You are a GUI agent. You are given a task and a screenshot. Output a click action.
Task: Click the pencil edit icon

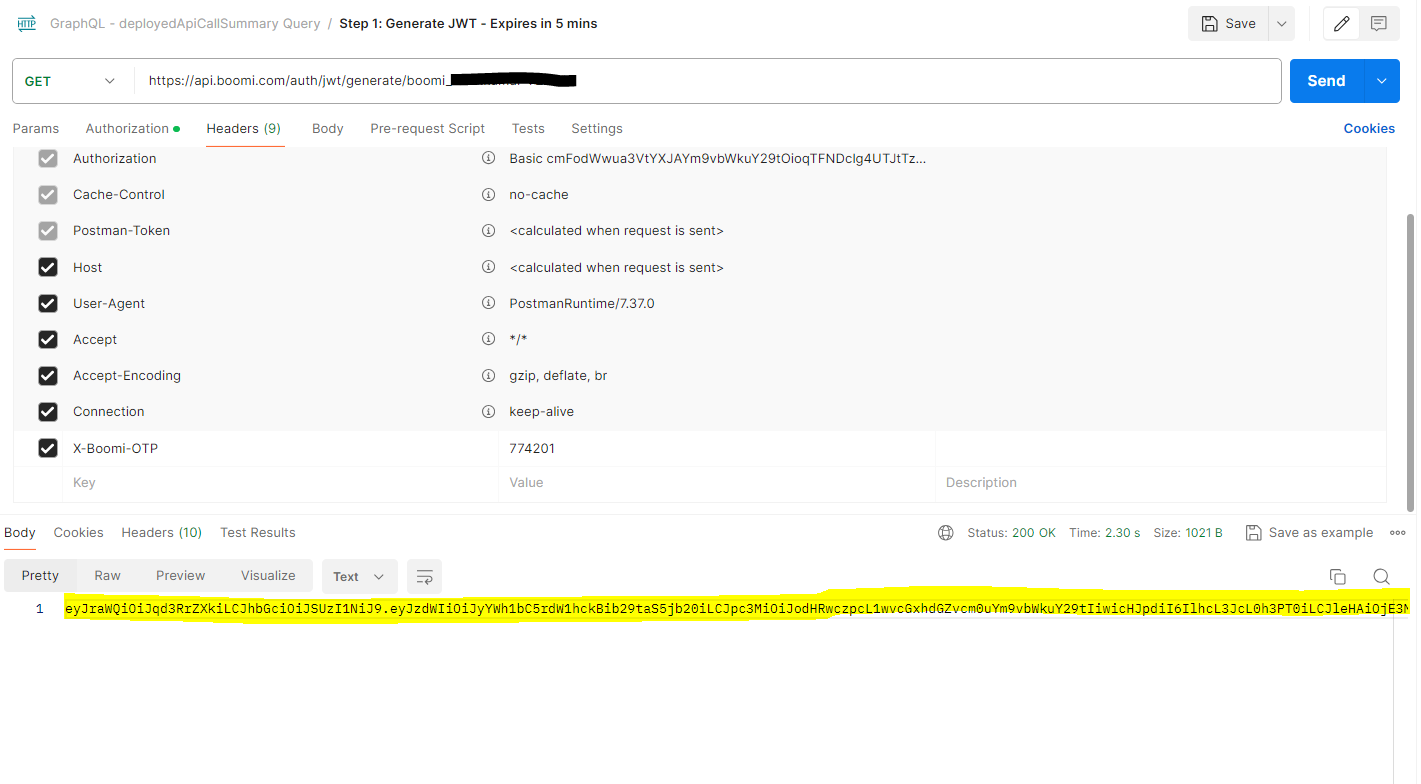1342,24
